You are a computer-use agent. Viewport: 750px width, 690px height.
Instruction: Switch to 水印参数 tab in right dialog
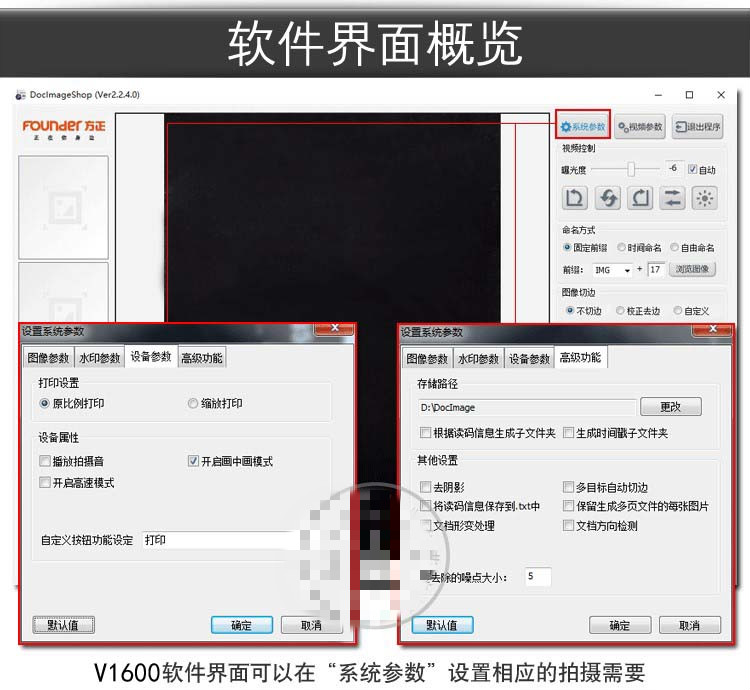[x=478, y=359]
